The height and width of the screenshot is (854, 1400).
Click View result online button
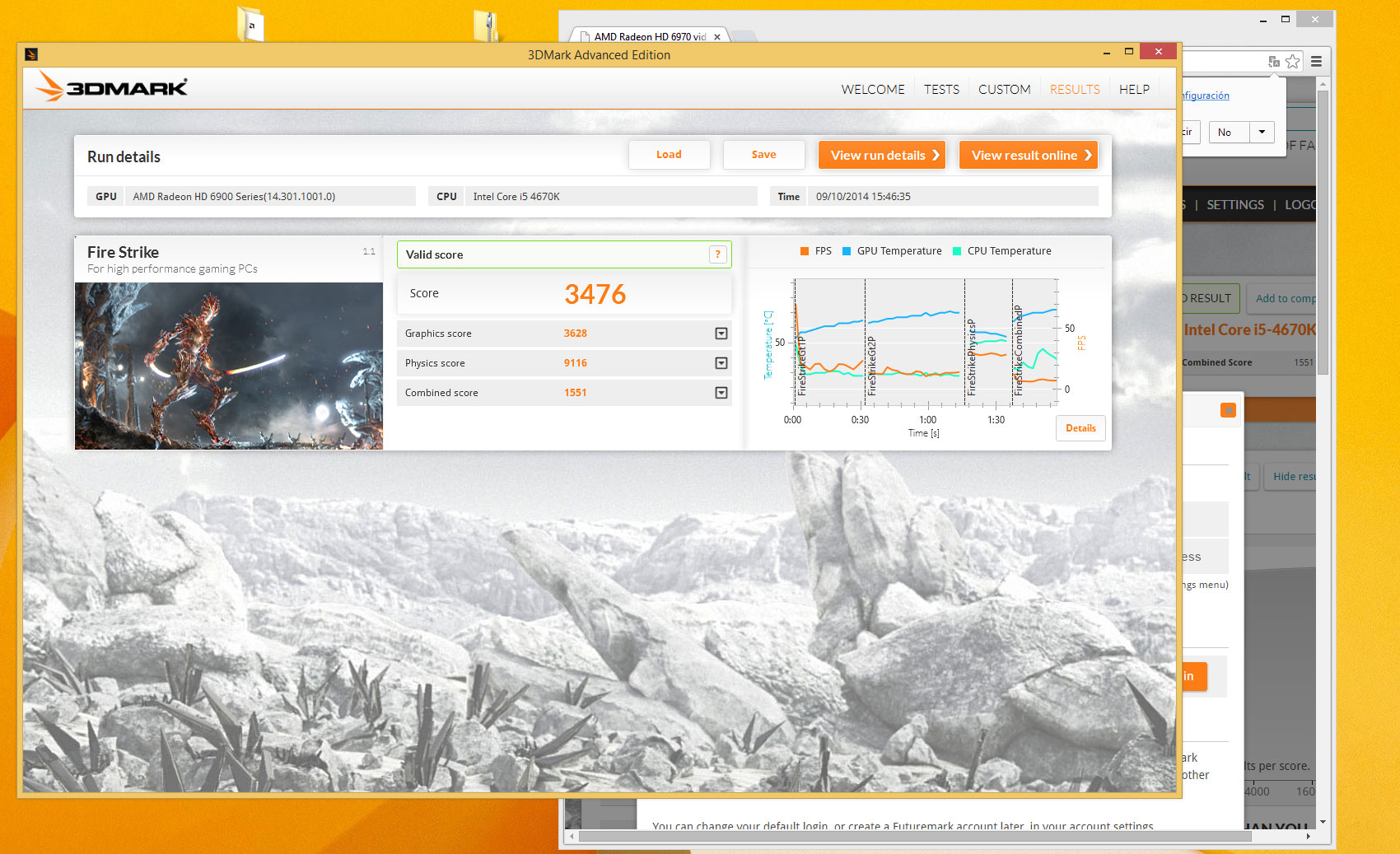pos(1029,155)
